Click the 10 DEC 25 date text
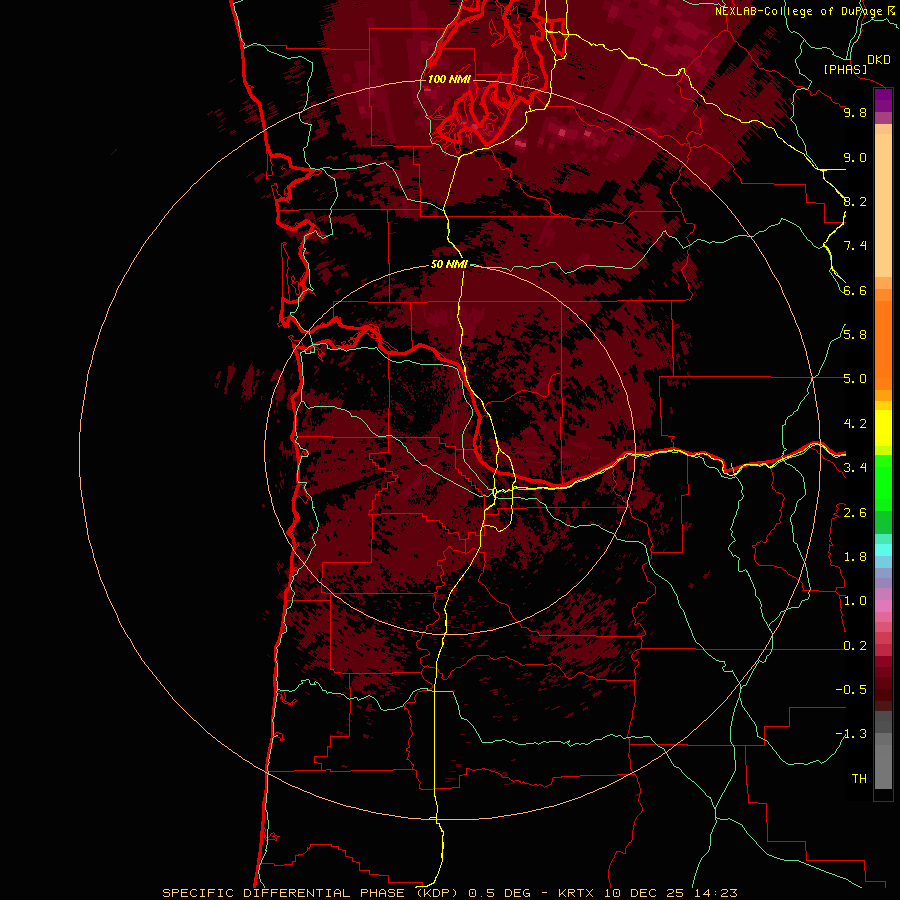The width and height of the screenshot is (900, 900). 643,893
